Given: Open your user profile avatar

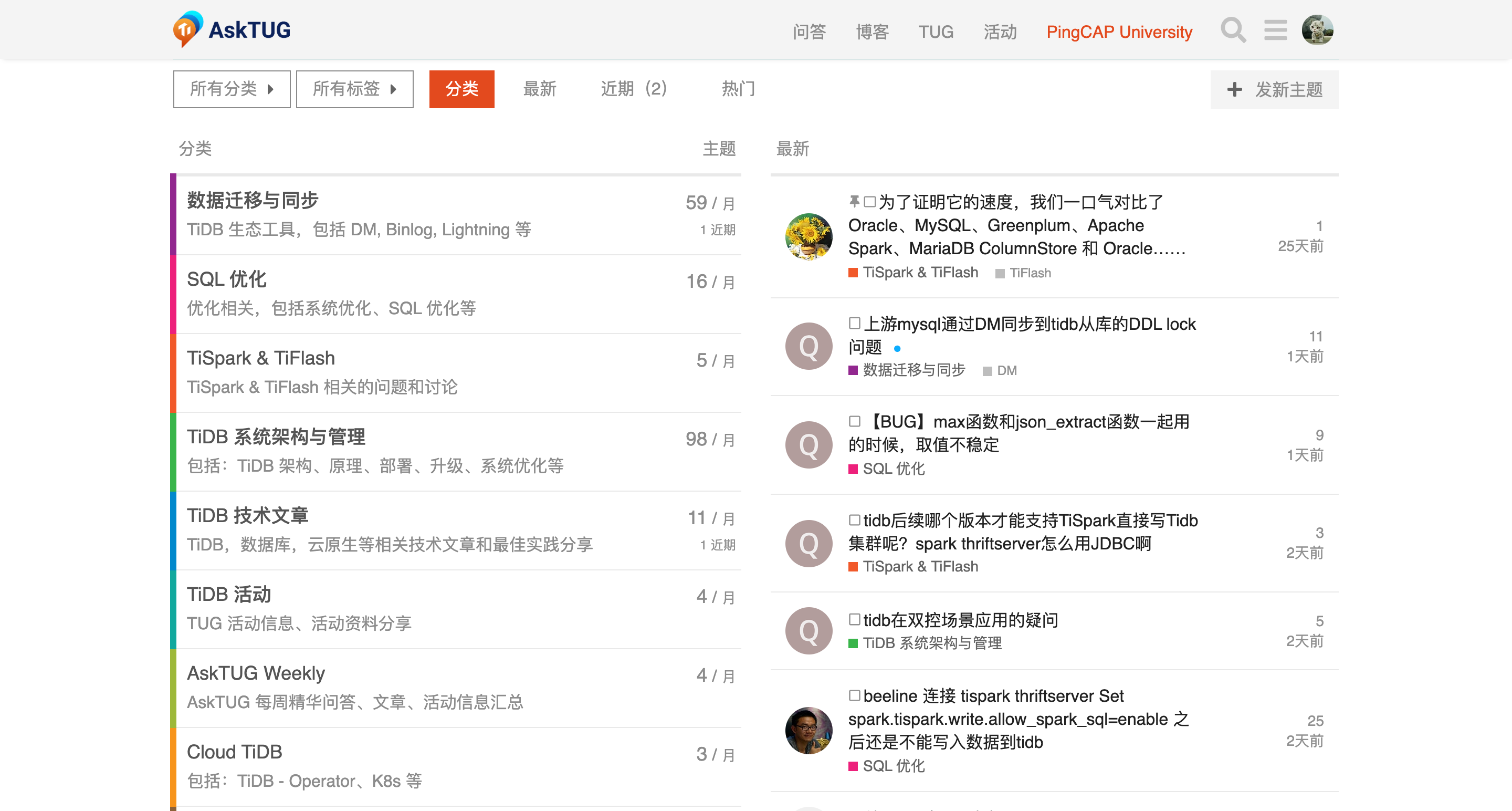Looking at the screenshot, I should 1317,29.
